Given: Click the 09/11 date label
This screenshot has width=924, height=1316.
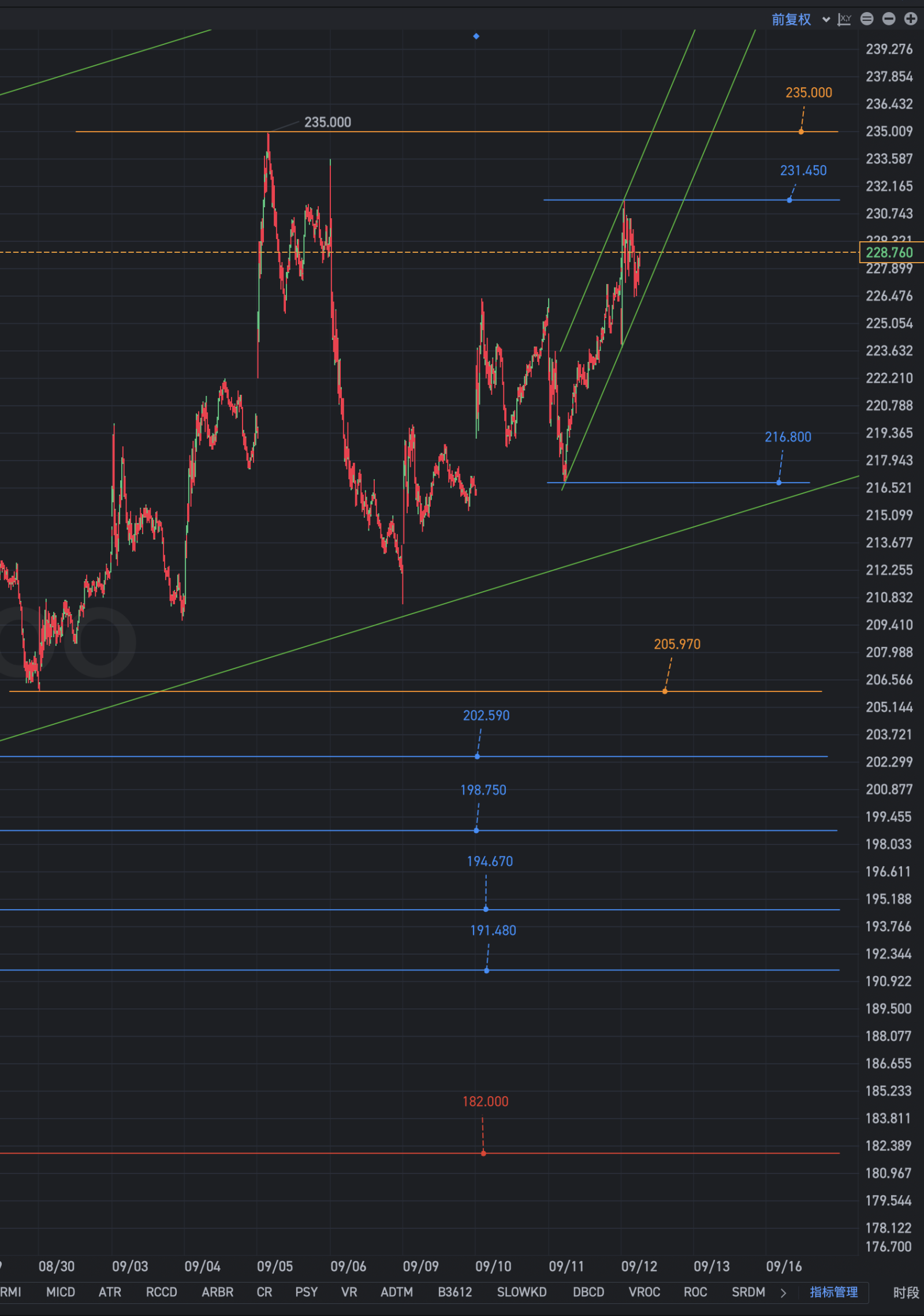Looking at the screenshot, I should pos(567,1266).
